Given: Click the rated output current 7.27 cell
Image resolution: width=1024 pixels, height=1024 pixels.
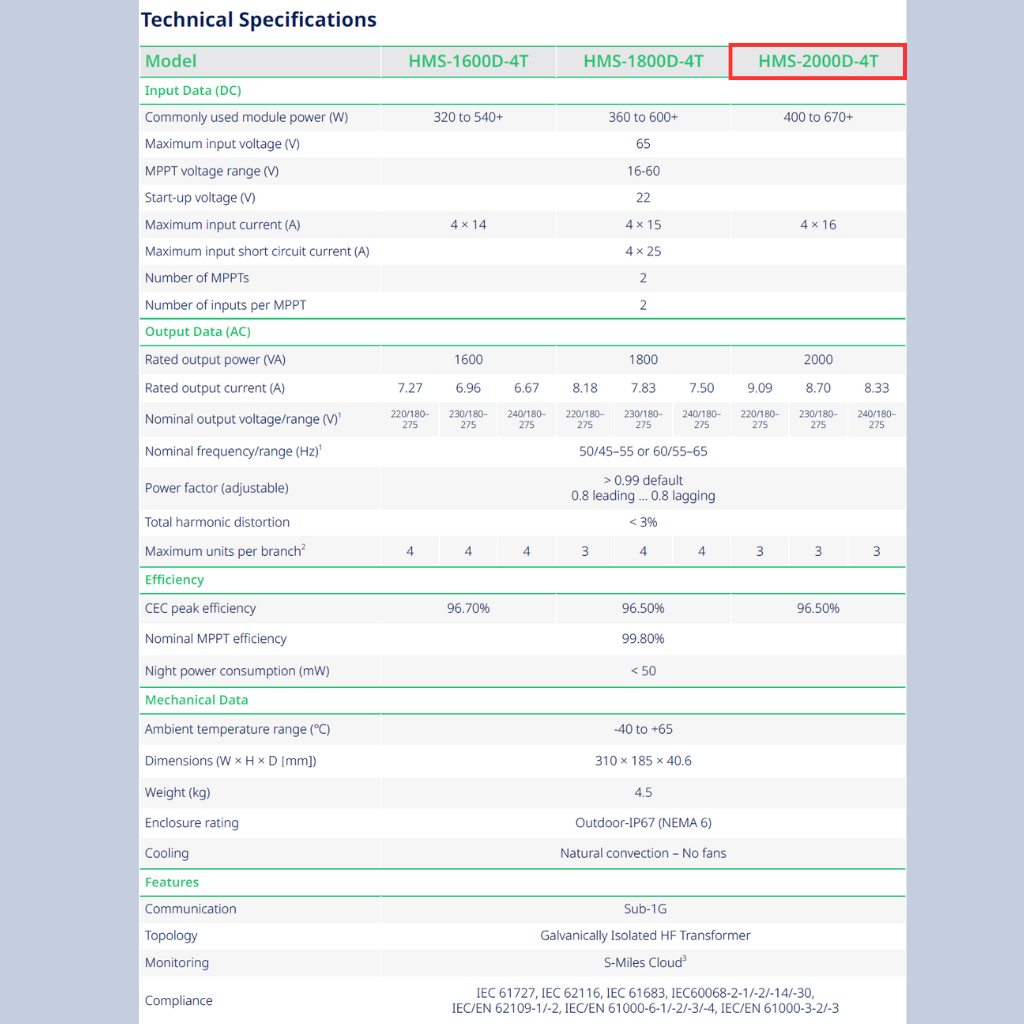Looking at the screenshot, I should (x=410, y=389).
